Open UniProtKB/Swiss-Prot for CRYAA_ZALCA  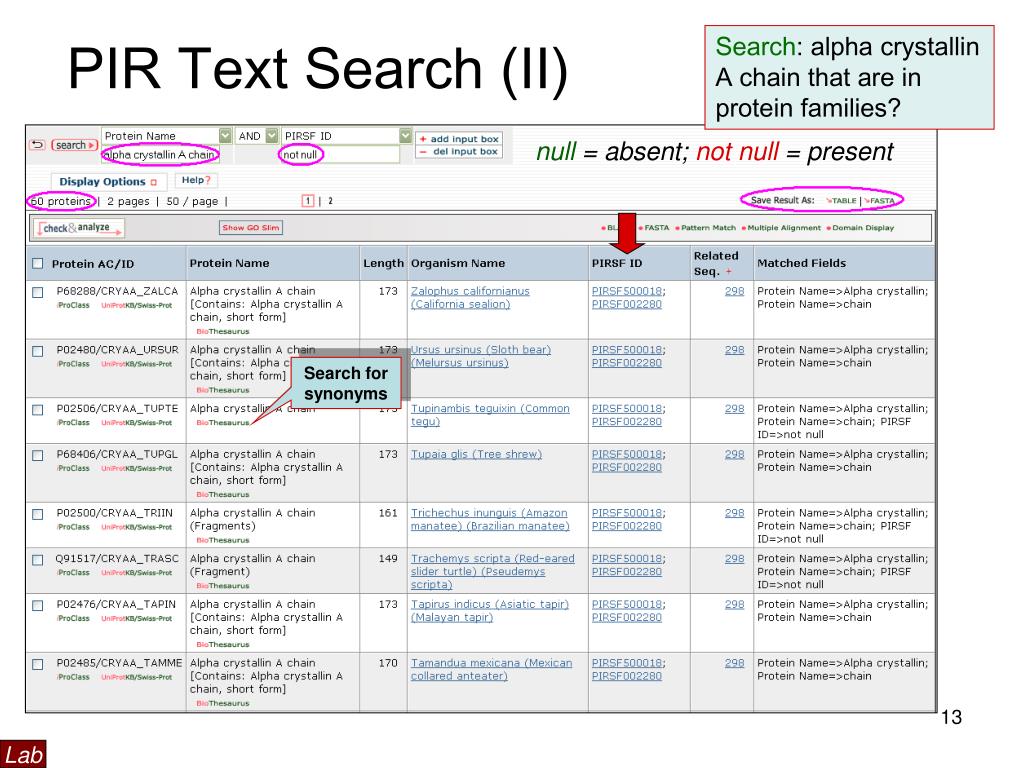point(136,305)
